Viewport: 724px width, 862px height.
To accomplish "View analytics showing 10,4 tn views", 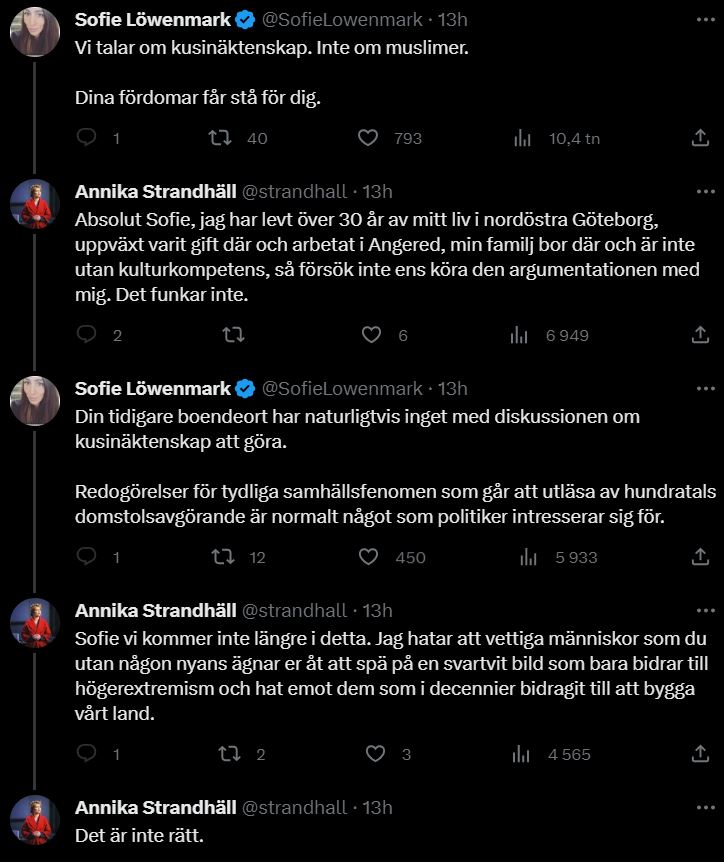I will point(520,139).
